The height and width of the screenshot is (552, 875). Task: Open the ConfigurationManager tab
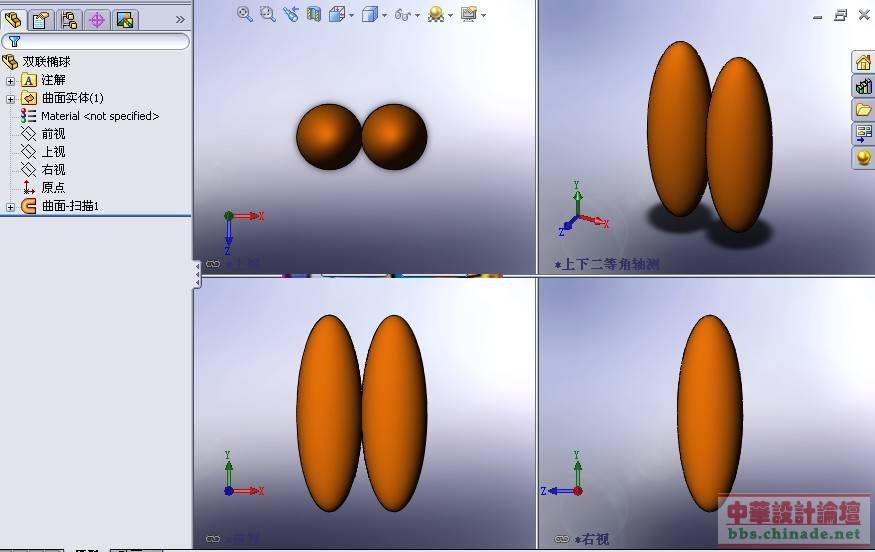(69, 19)
